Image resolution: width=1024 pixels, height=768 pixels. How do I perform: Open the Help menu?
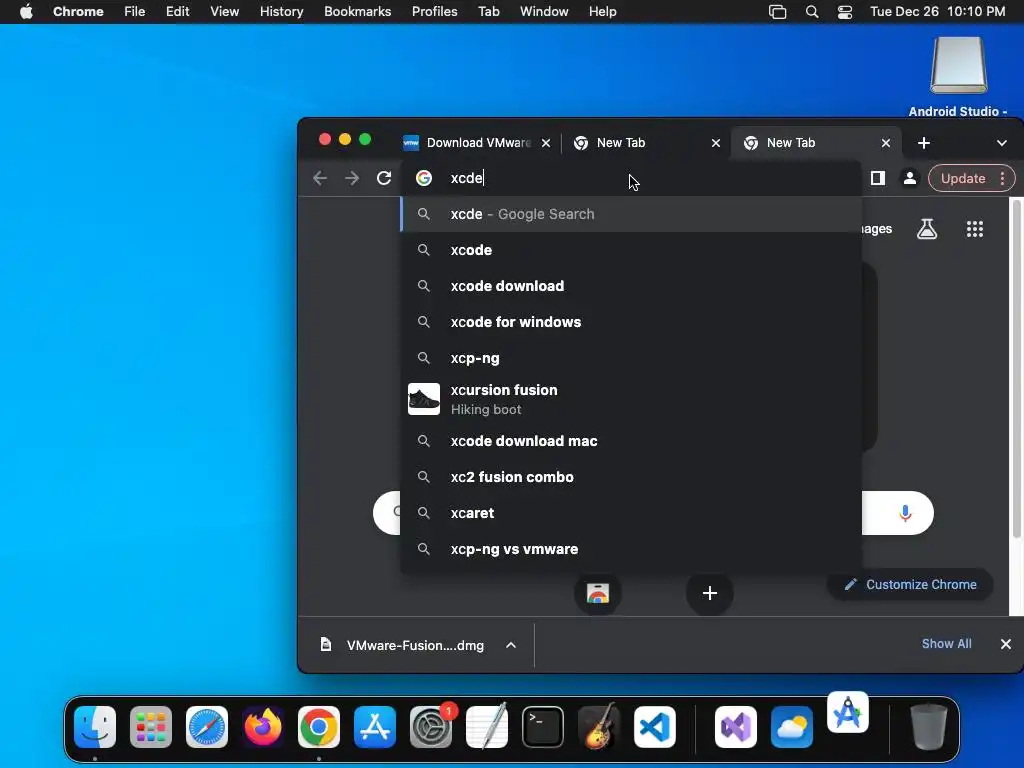click(x=602, y=12)
